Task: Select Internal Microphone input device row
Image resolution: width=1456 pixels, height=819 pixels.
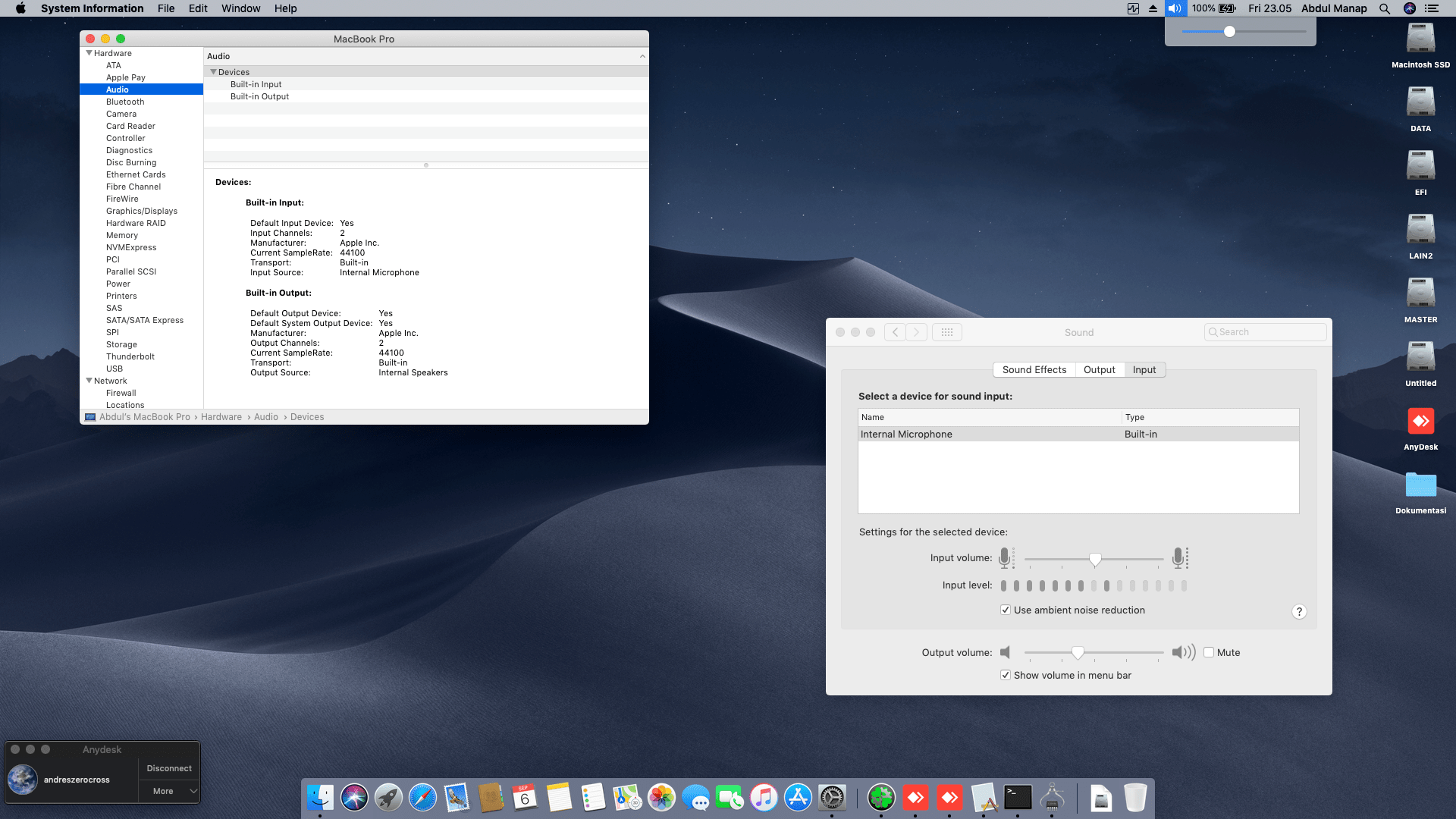Action: [x=1078, y=434]
